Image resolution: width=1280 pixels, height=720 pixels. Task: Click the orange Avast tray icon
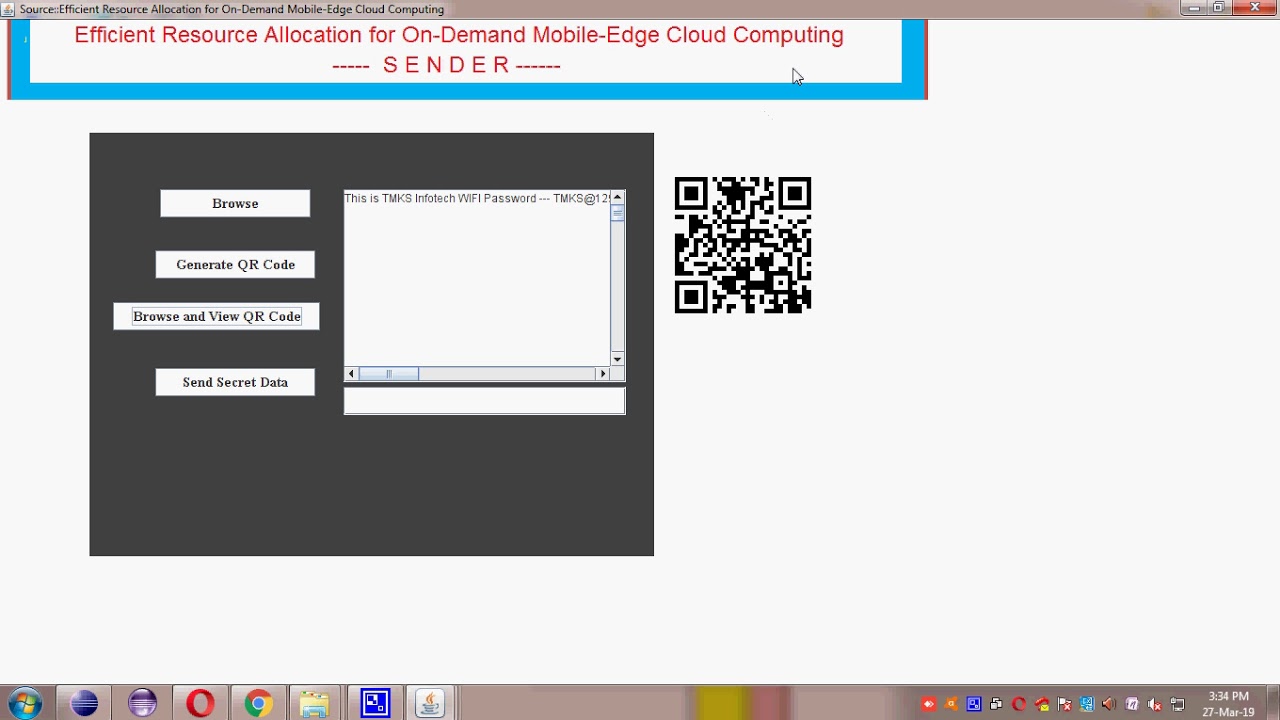click(951, 704)
